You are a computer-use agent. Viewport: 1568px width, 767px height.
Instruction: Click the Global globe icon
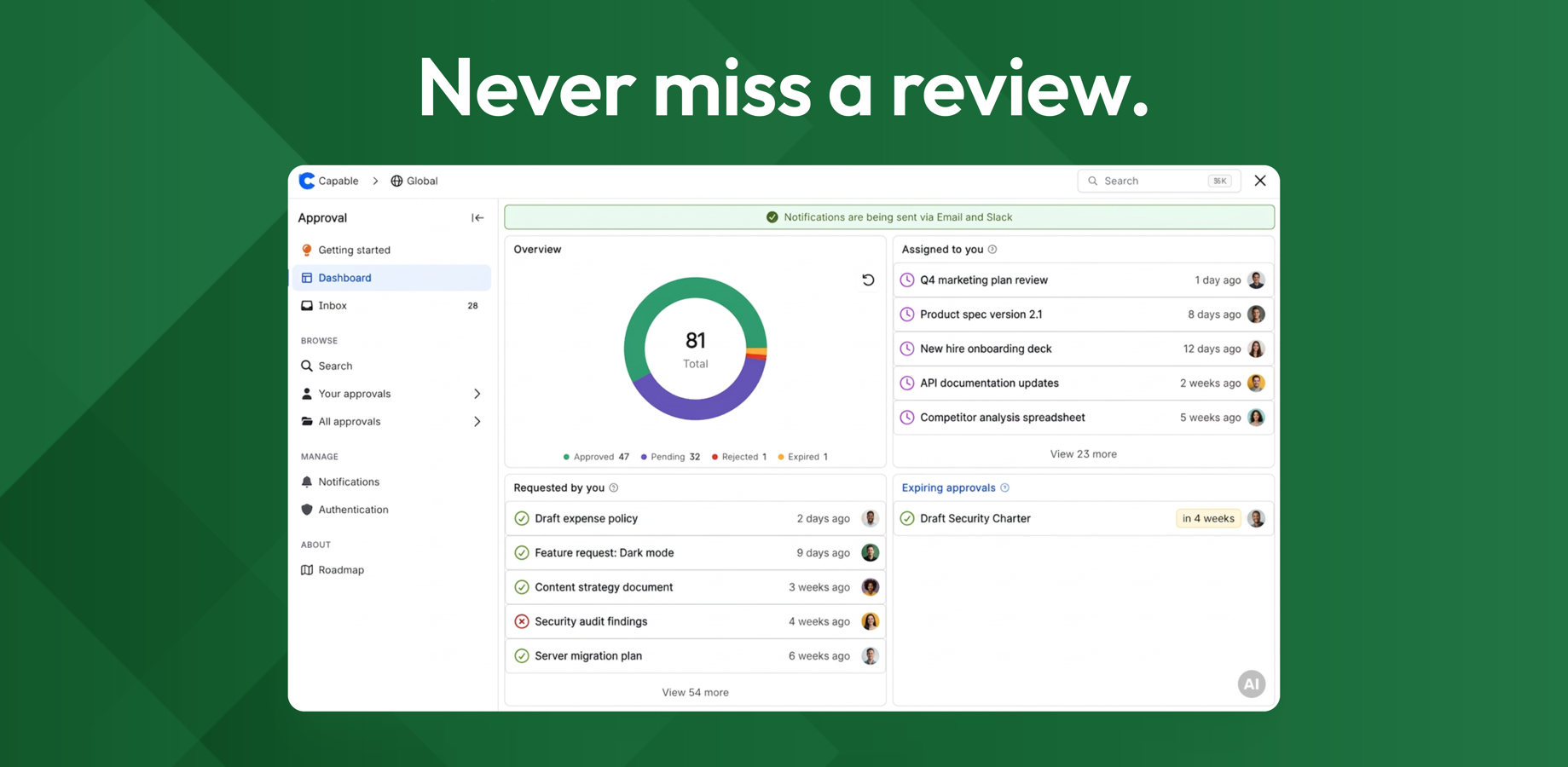396,181
